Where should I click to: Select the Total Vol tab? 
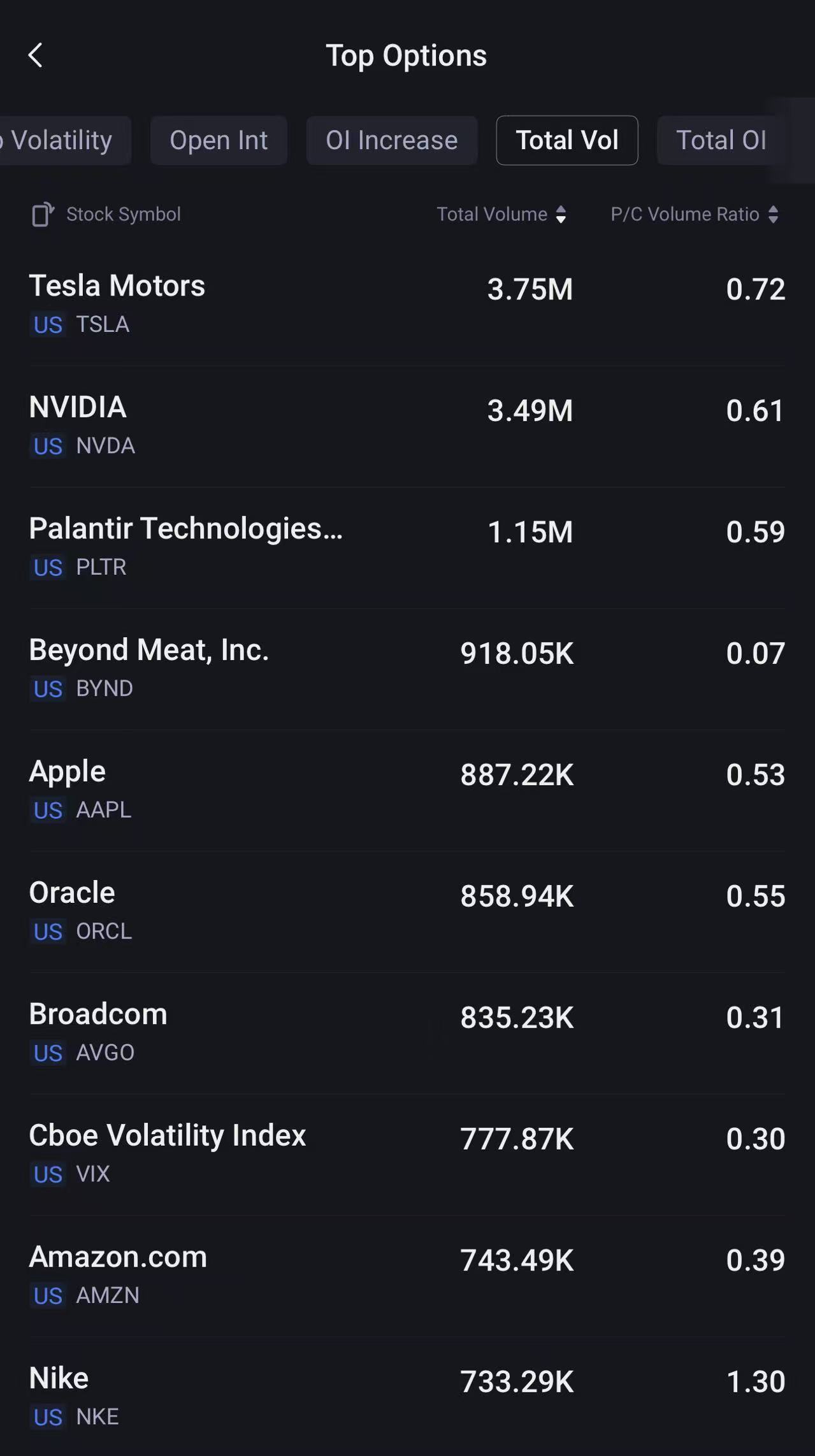(x=566, y=140)
